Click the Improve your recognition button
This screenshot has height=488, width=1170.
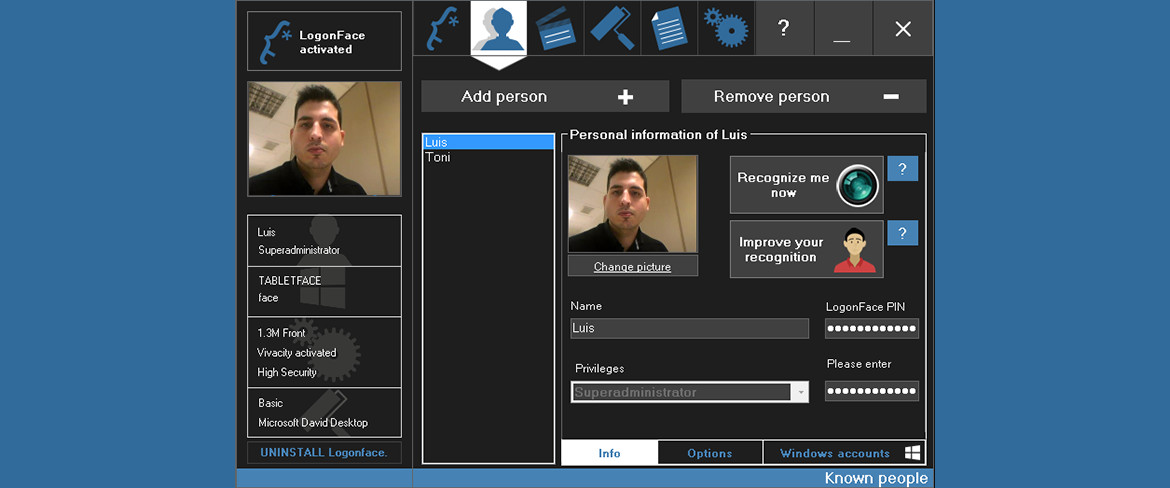pyautogui.click(x=807, y=249)
